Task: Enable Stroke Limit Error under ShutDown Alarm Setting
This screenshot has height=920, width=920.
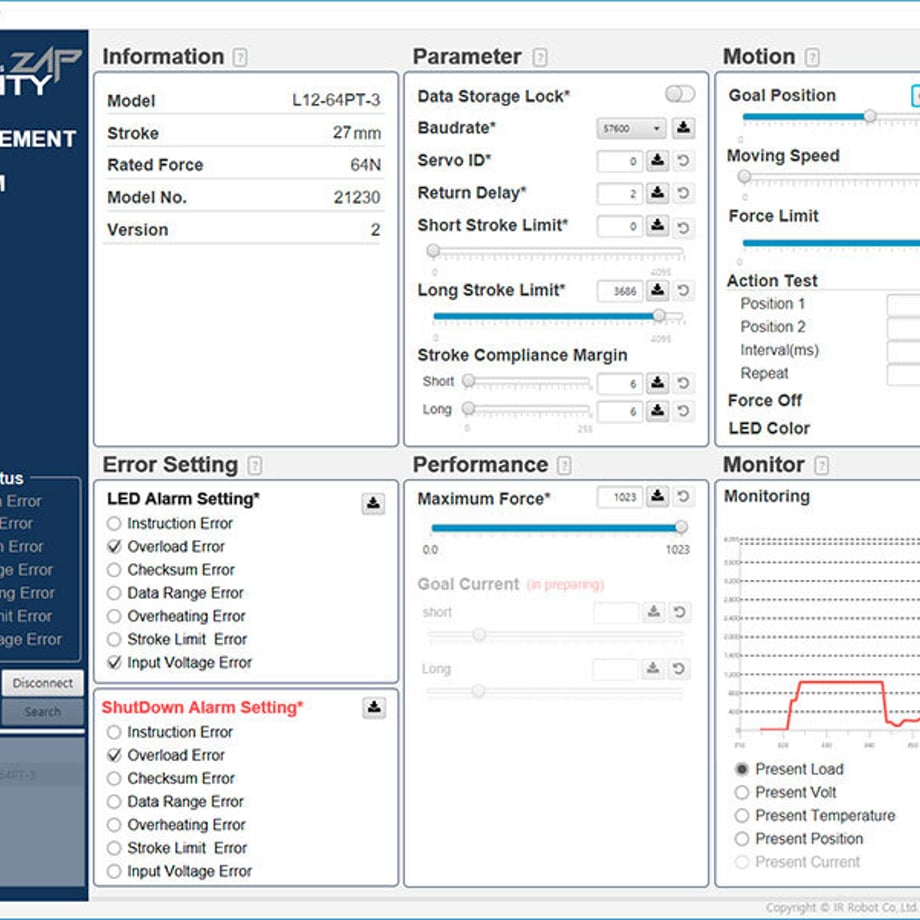Action: pyautogui.click(x=114, y=848)
